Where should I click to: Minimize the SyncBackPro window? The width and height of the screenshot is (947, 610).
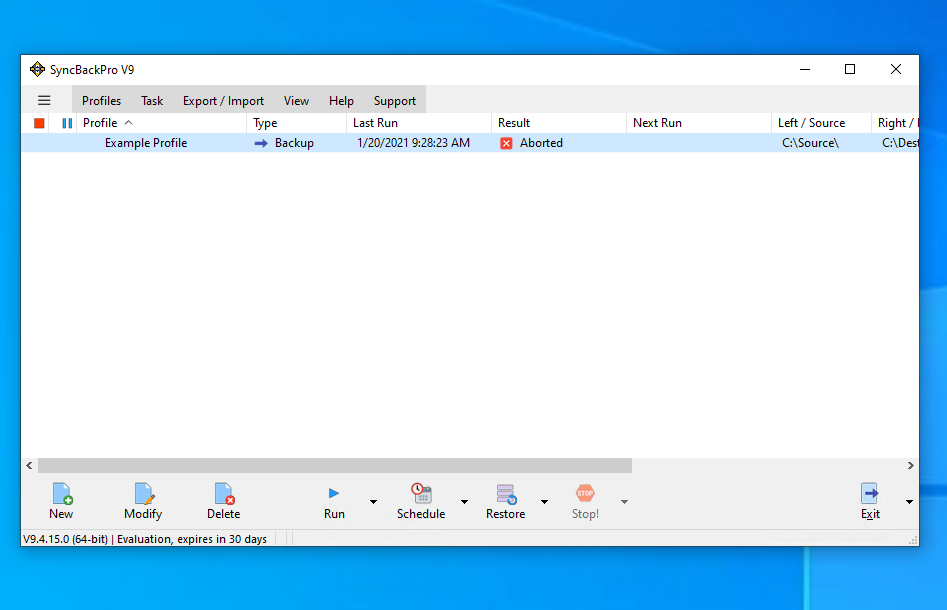point(805,69)
